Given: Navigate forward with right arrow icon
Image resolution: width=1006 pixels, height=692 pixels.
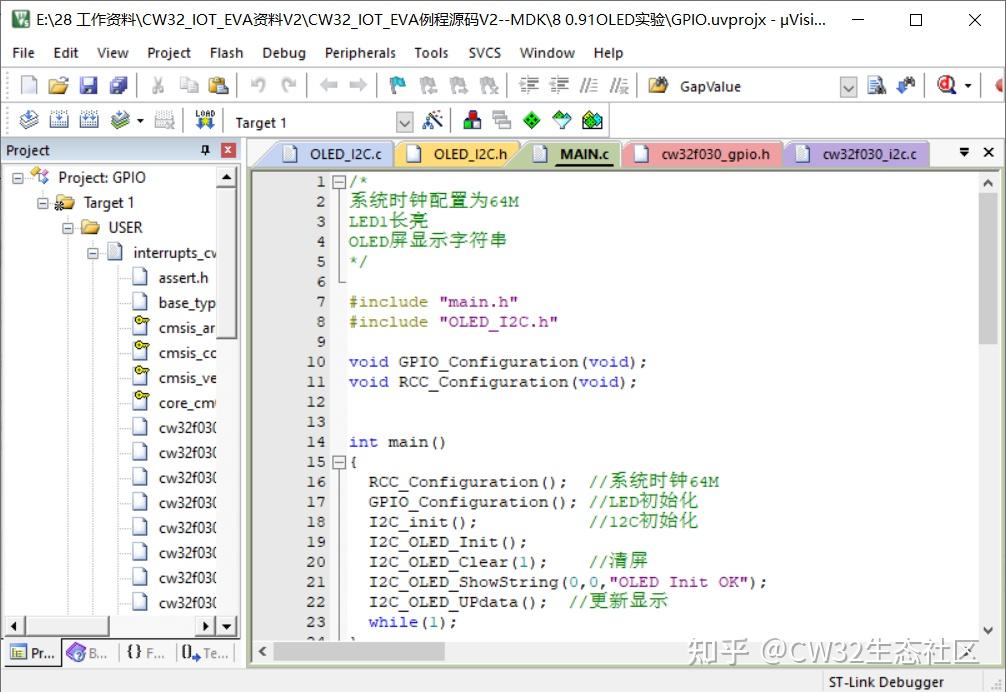Looking at the screenshot, I should pyautogui.click(x=358, y=85).
